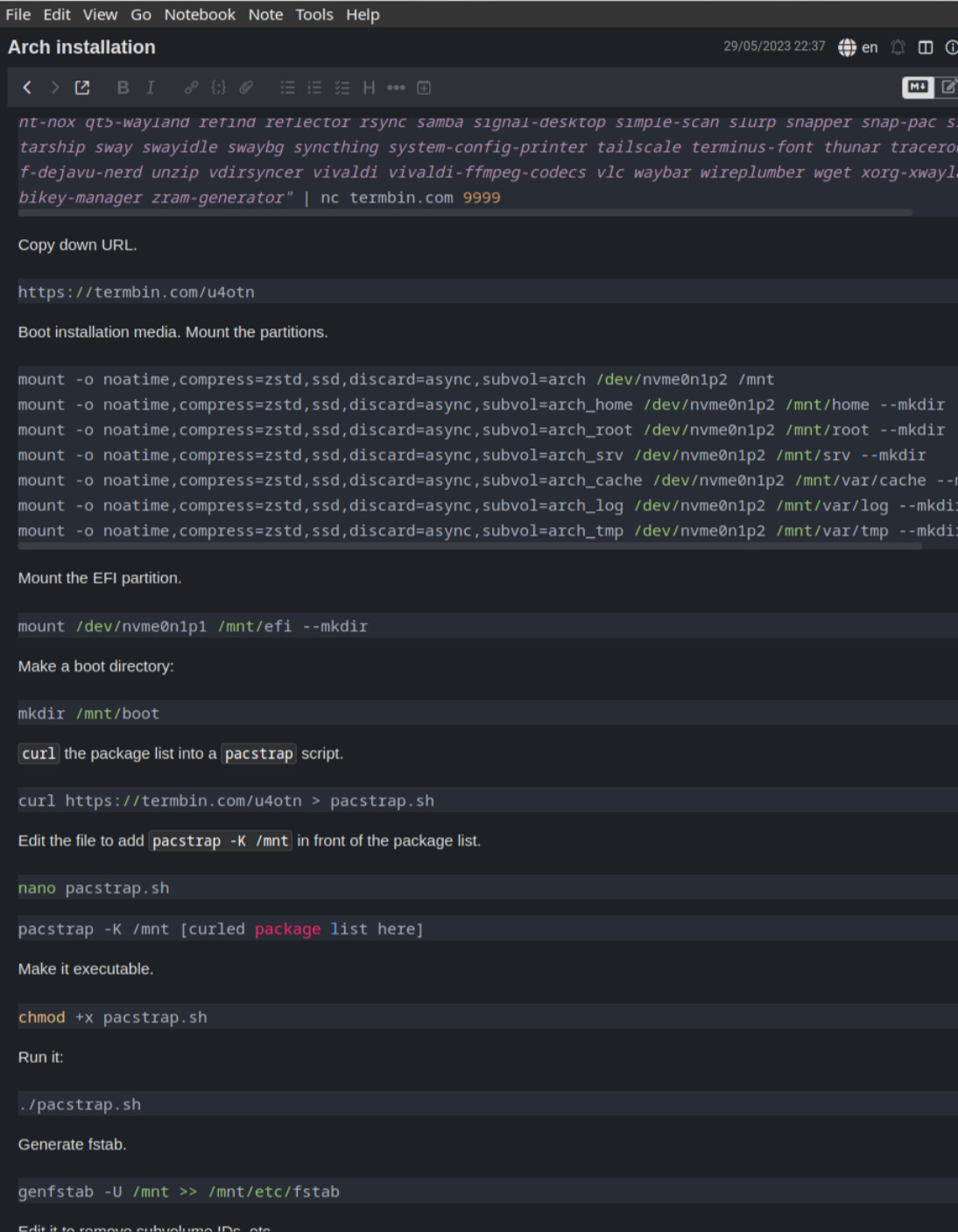The height and width of the screenshot is (1232, 958).
Task: Click the 'chmod +x pacstrap.sh' code line
Action: tap(113, 1017)
